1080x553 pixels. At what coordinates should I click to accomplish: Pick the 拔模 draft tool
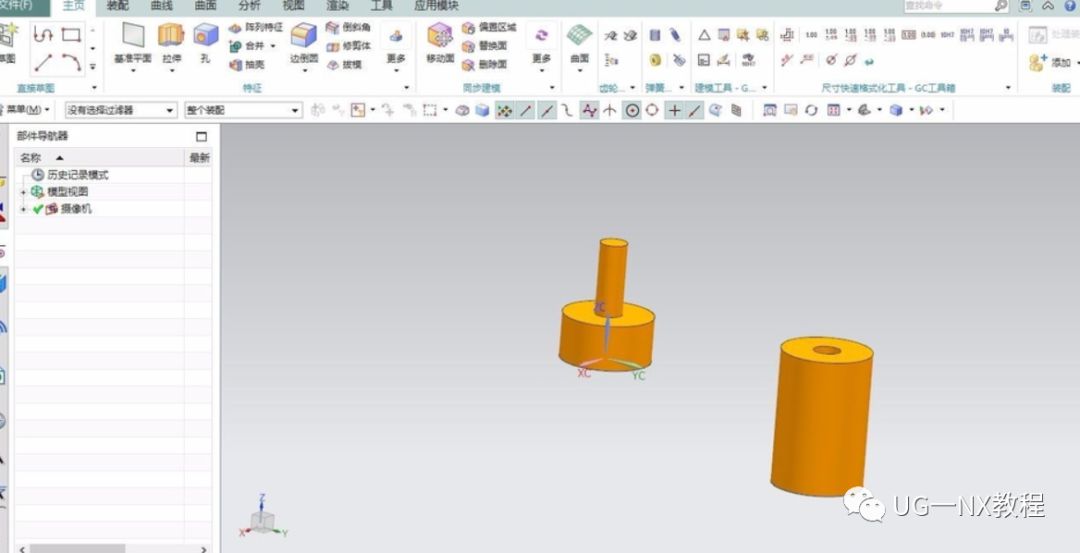pos(344,65)
